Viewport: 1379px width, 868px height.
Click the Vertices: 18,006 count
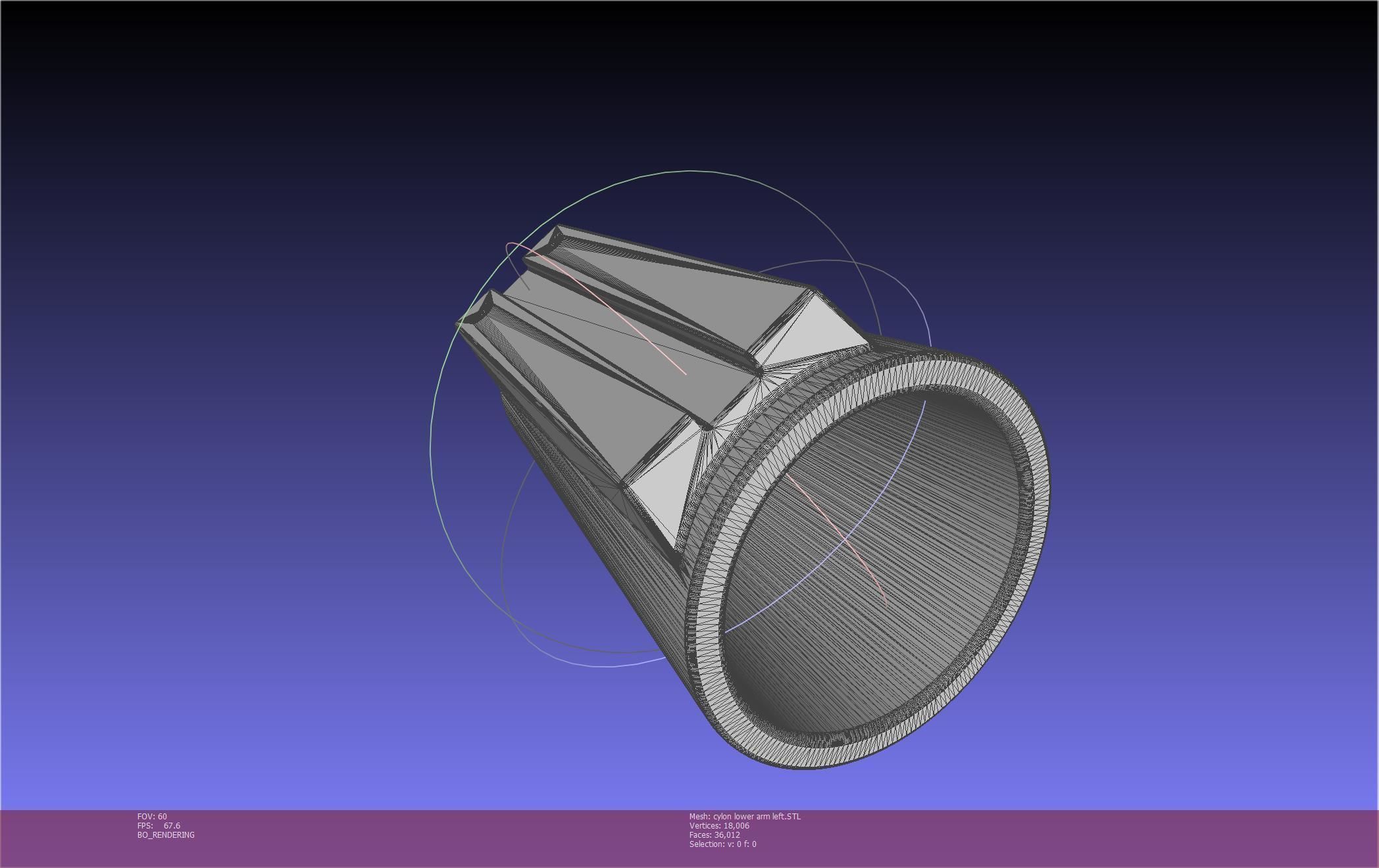pos(719,825)
